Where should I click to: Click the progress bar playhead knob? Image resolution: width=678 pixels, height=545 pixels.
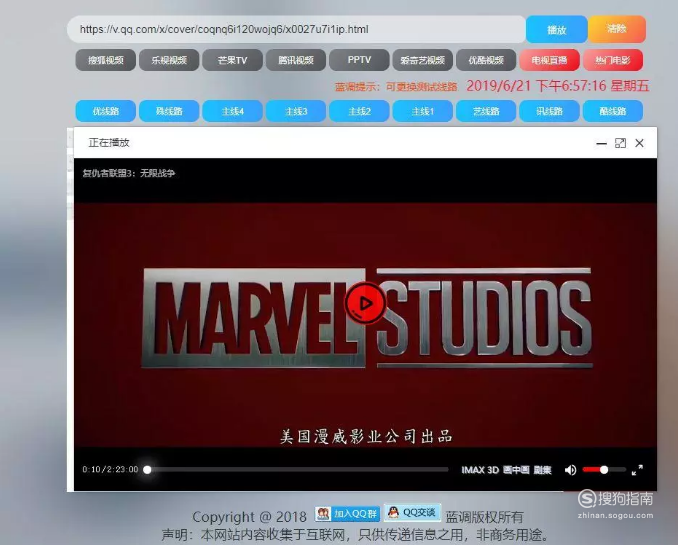tap(147, 470)
